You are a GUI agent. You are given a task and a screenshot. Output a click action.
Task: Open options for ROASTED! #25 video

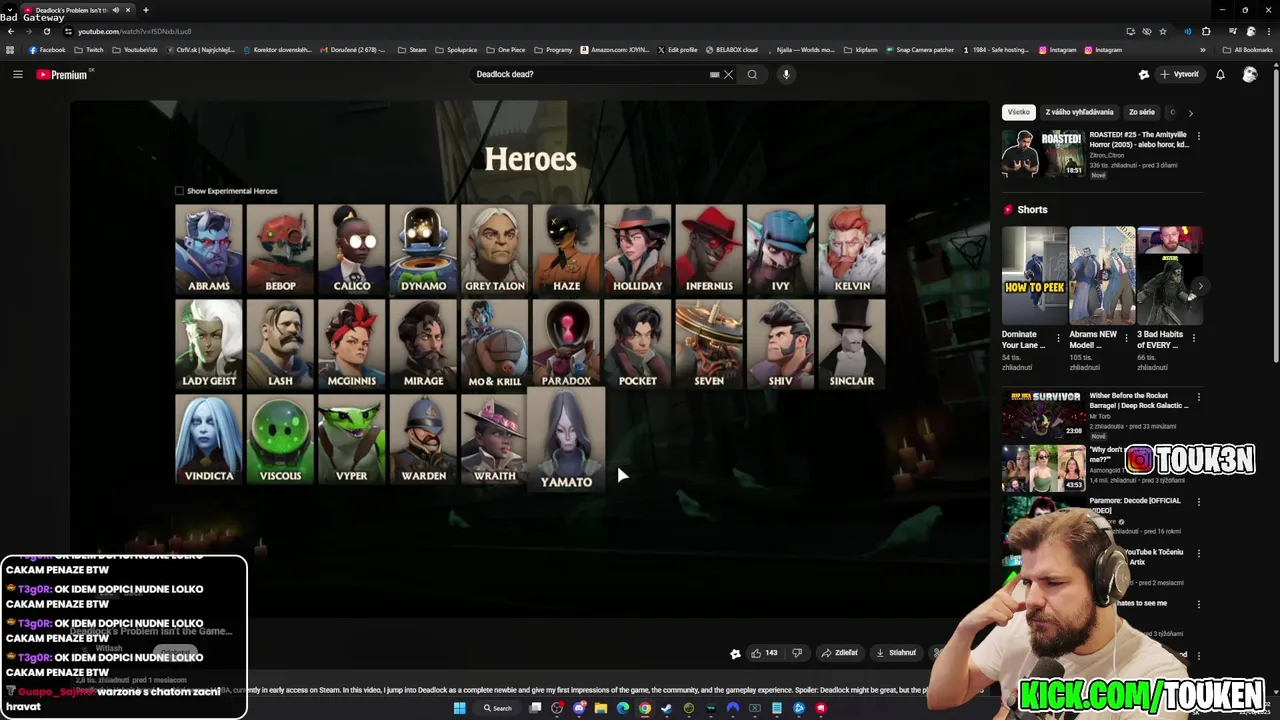1199,136
